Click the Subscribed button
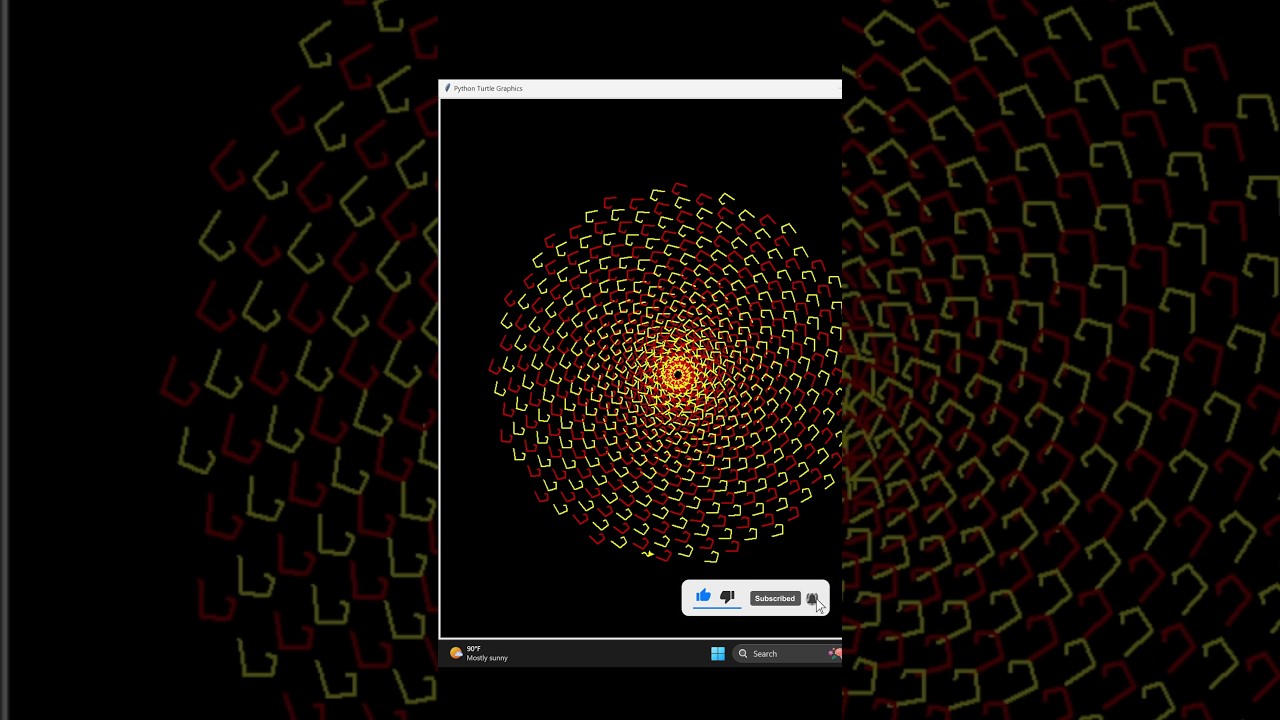This screenshot has height=720, width=1280. (775, 598)
